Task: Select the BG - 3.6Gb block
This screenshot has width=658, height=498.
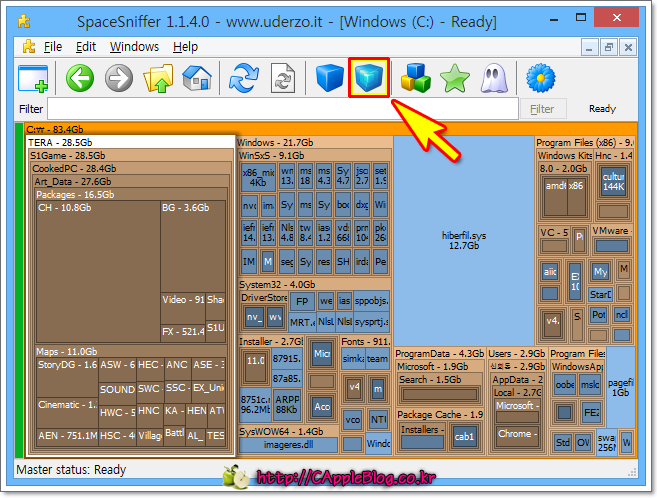Action: (193, 246)
